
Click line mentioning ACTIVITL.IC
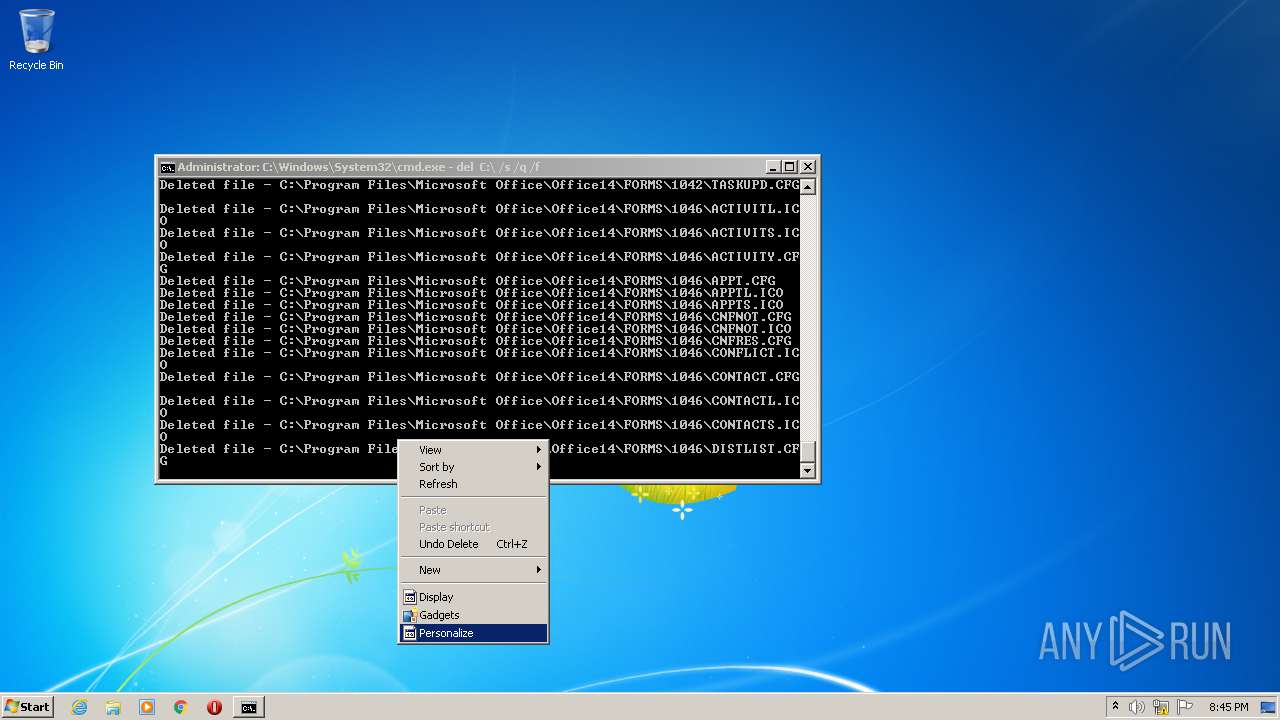point(480,209)
